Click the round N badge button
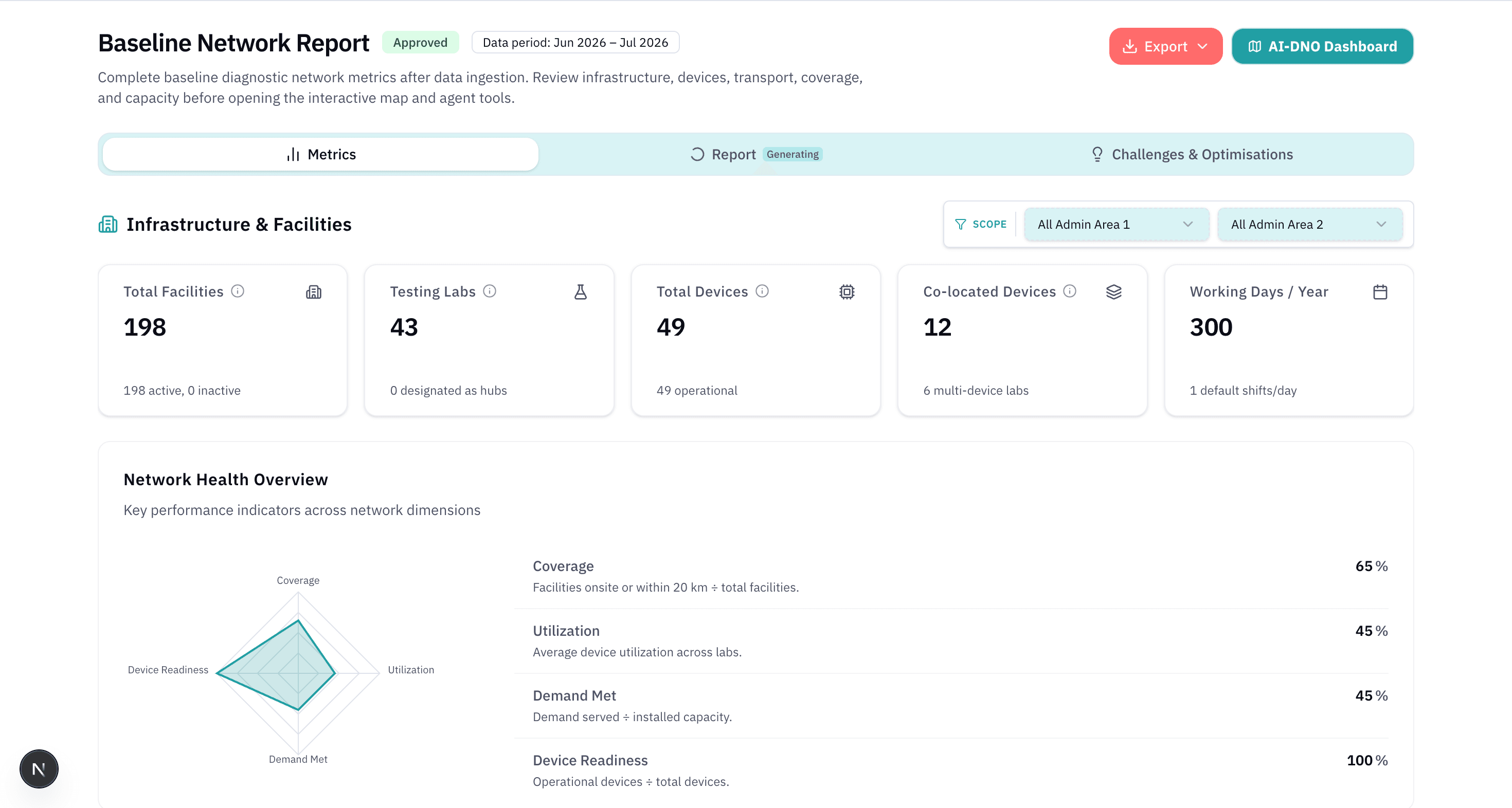This screenshot has height=808, width=1512. [39, 769]
